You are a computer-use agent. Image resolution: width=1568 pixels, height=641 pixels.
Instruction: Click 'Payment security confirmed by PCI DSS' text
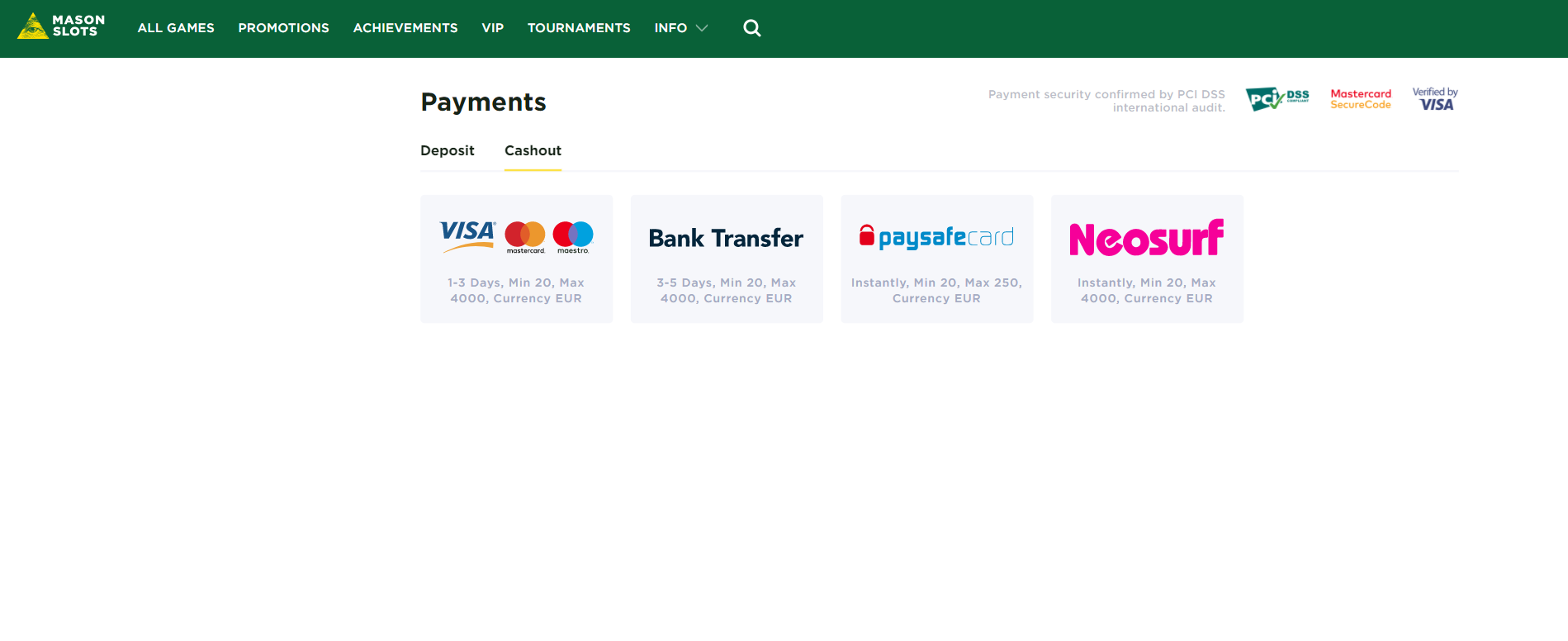[1106, 101]
